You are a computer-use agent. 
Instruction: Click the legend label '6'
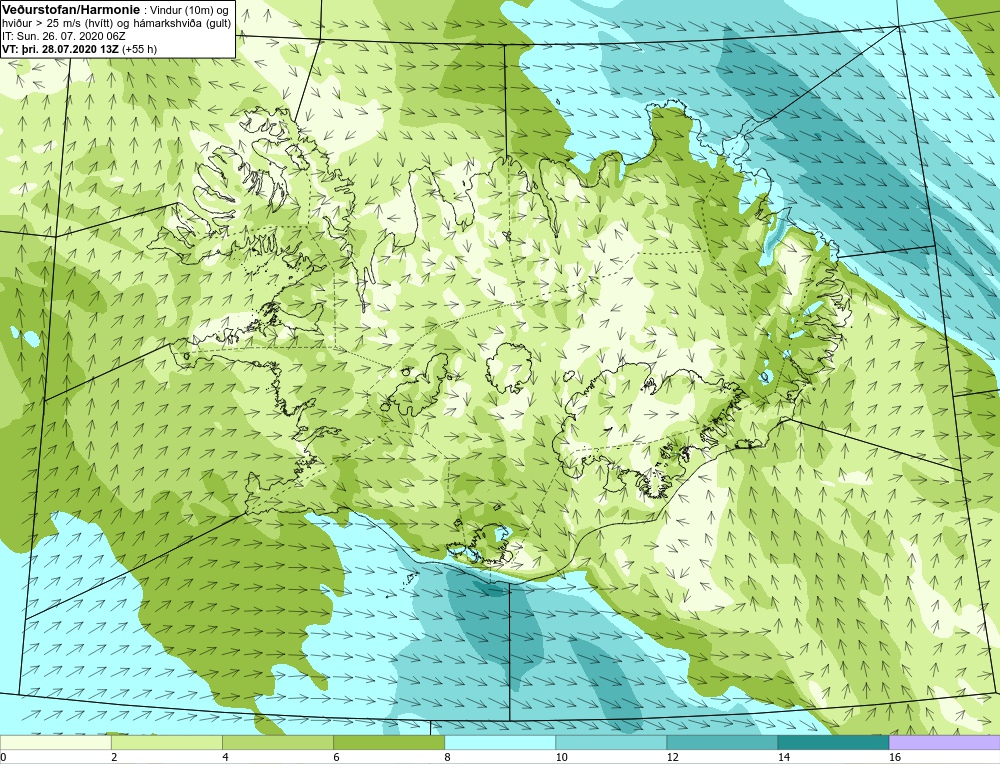(x=336, y=757)
